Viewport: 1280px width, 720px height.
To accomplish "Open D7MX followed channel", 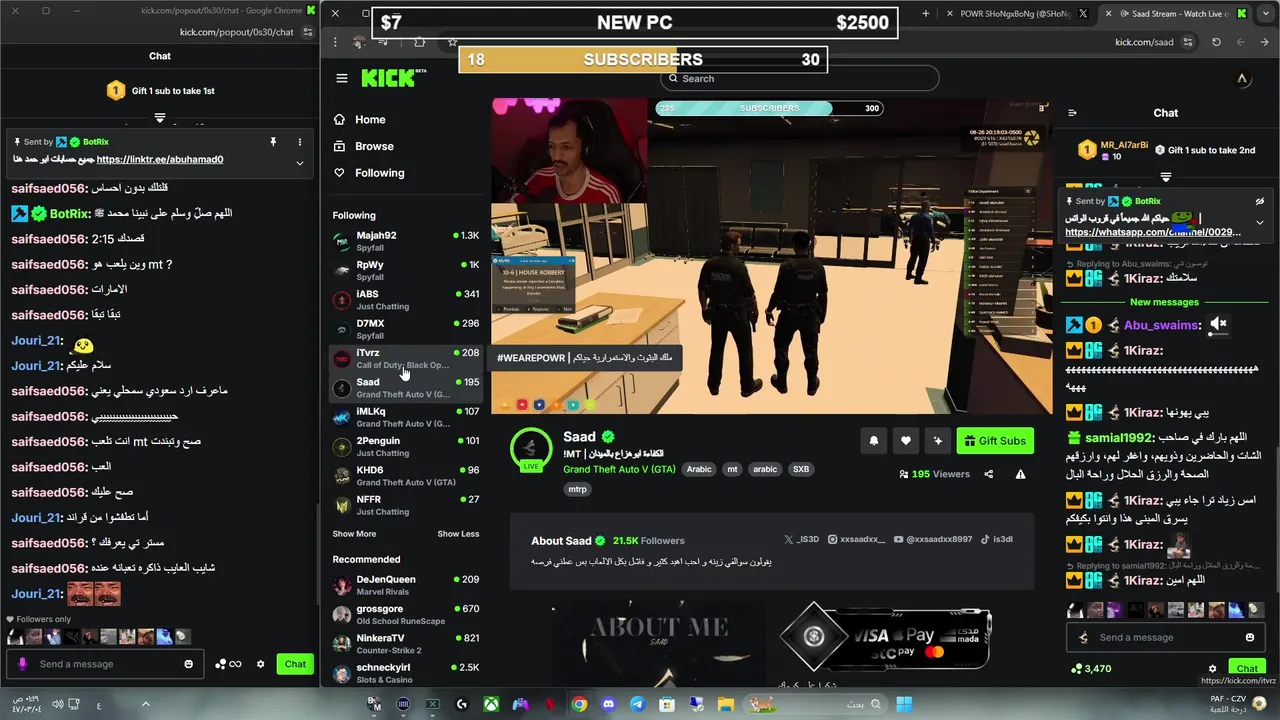I will click(405, 329).
